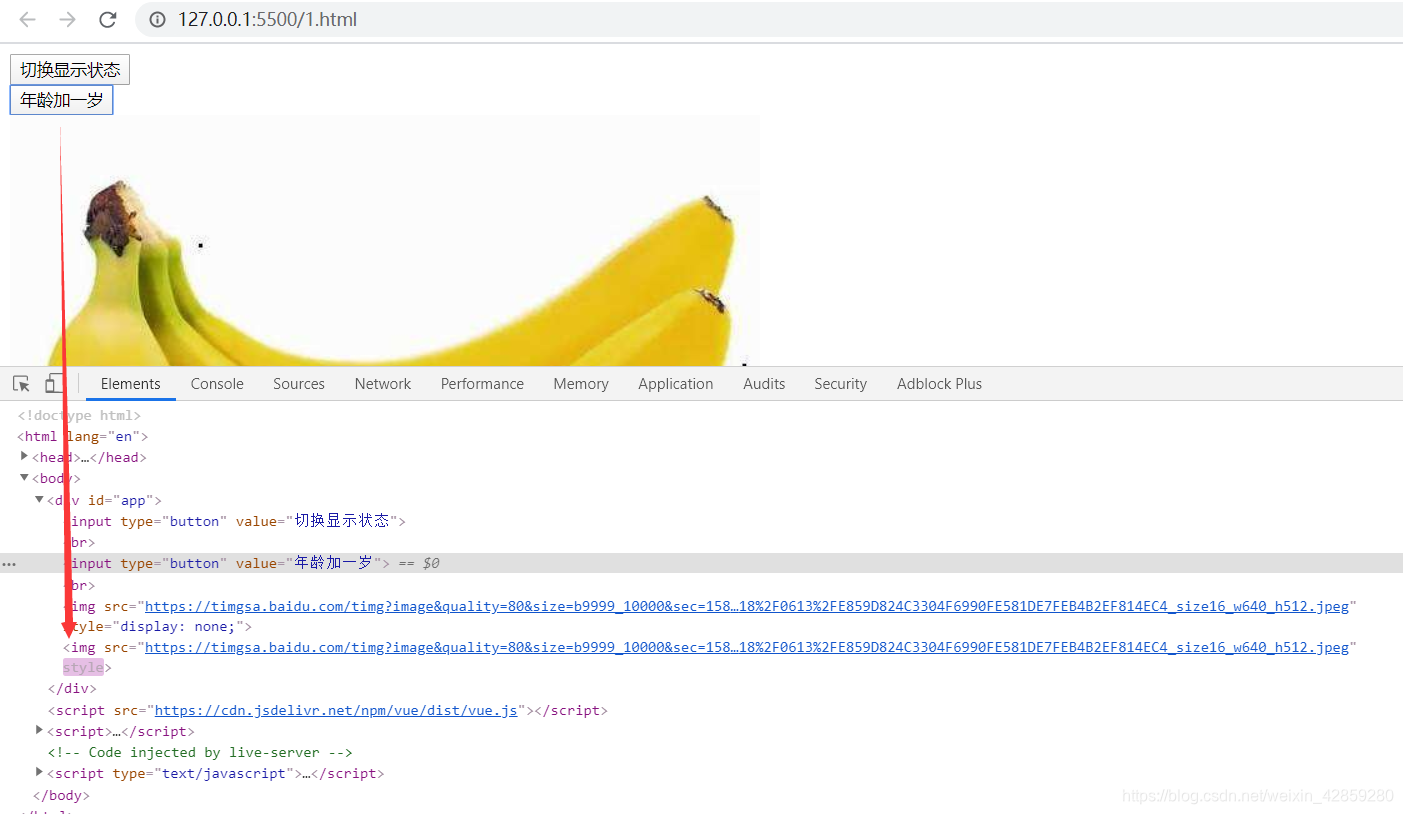The width and height of the screenshot is (1403, 814).
Task: Click the 年龄加一岁 button on the page
Action: tap(61, 100)
